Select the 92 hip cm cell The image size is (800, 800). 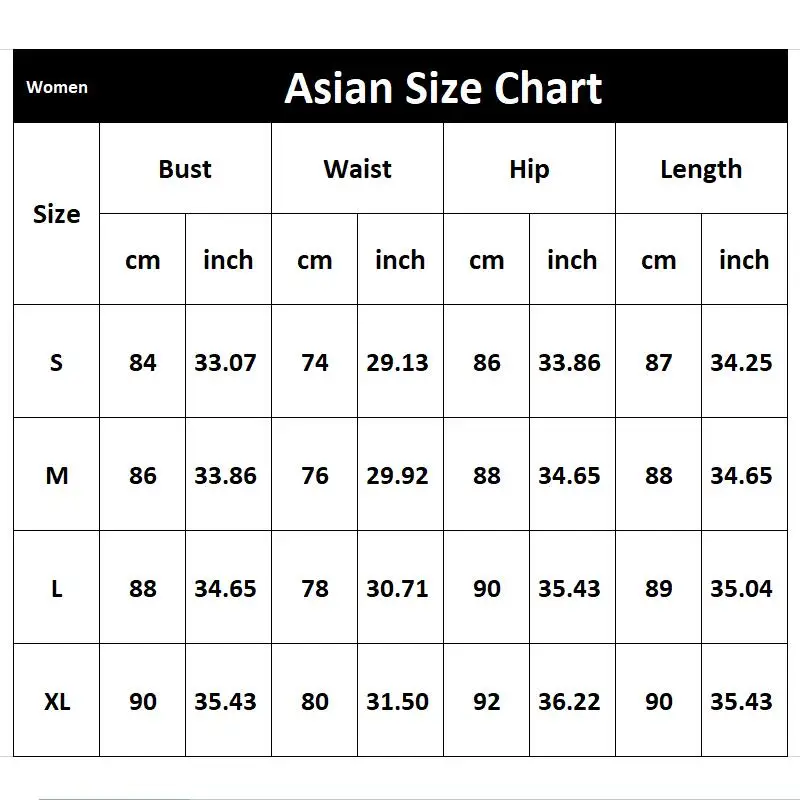pyautogui.click(x=487, y=701)
